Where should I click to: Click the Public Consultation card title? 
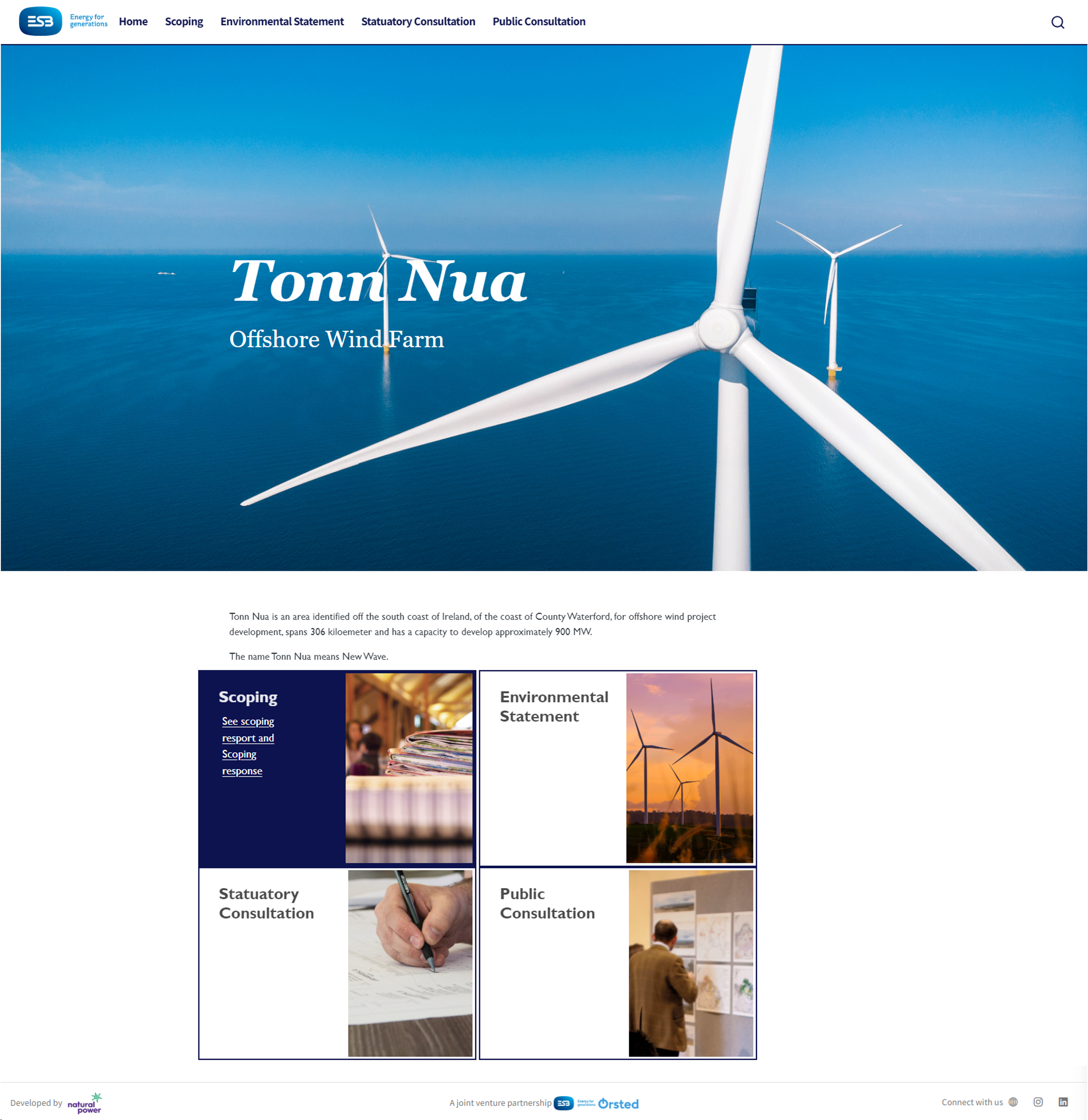pyautogui.click(x=547, y=903)
